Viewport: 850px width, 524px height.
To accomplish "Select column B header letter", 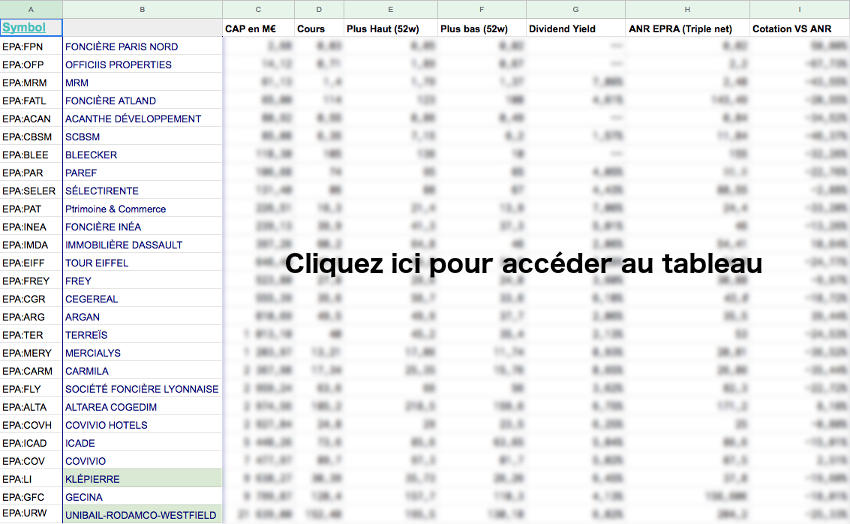I will point(142,8).
